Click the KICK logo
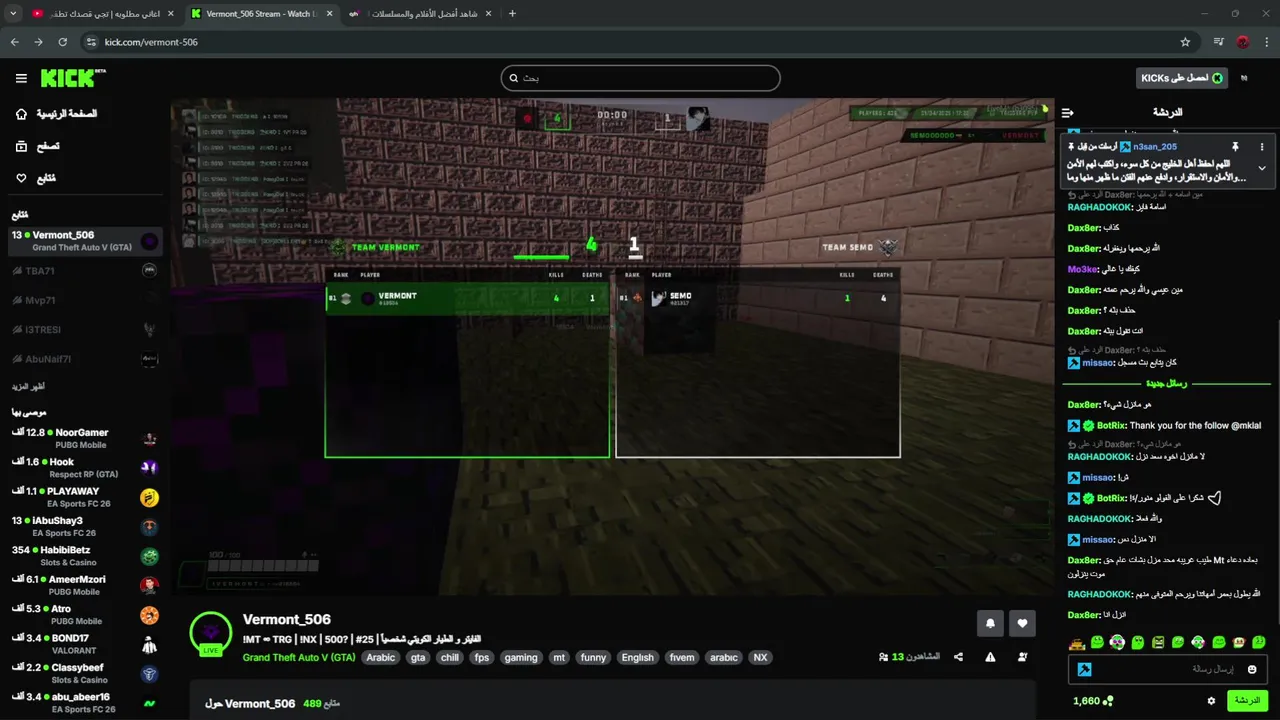The height and width of the screenshot is (720, 1280). pos(72,78)
